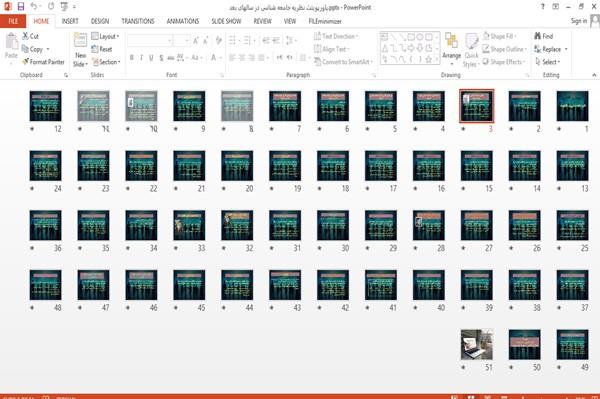
Task: Open Clipboard pane dialog launcher
Action: click(66, 75)
